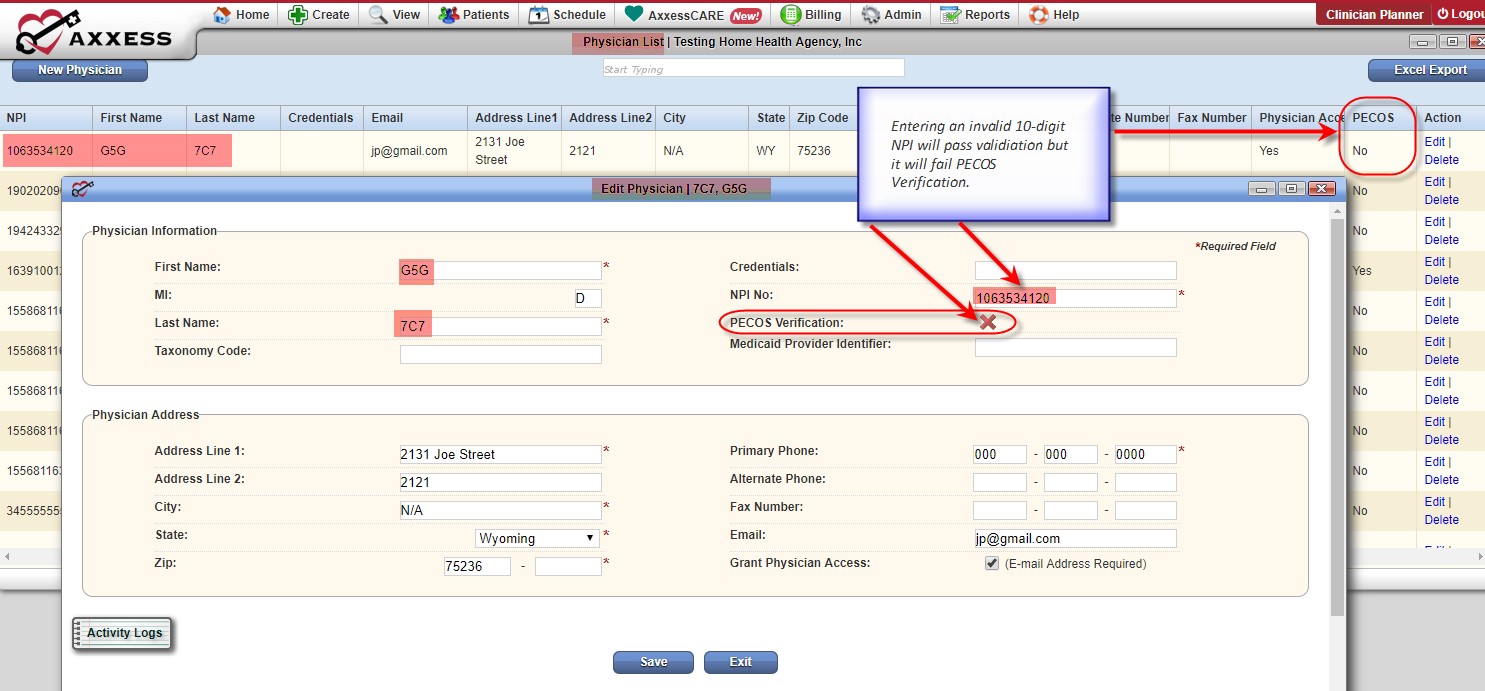Click the Home house icon
1485x691 pixels.
pos(222,15)
